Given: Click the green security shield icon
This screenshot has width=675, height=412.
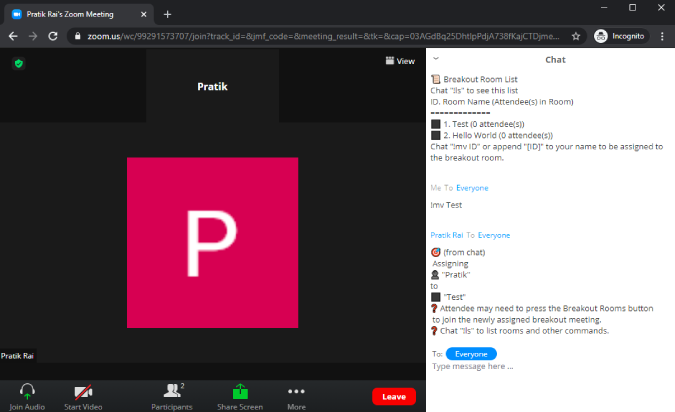Looking at the screenshot, I should click(x=19, y=64).
